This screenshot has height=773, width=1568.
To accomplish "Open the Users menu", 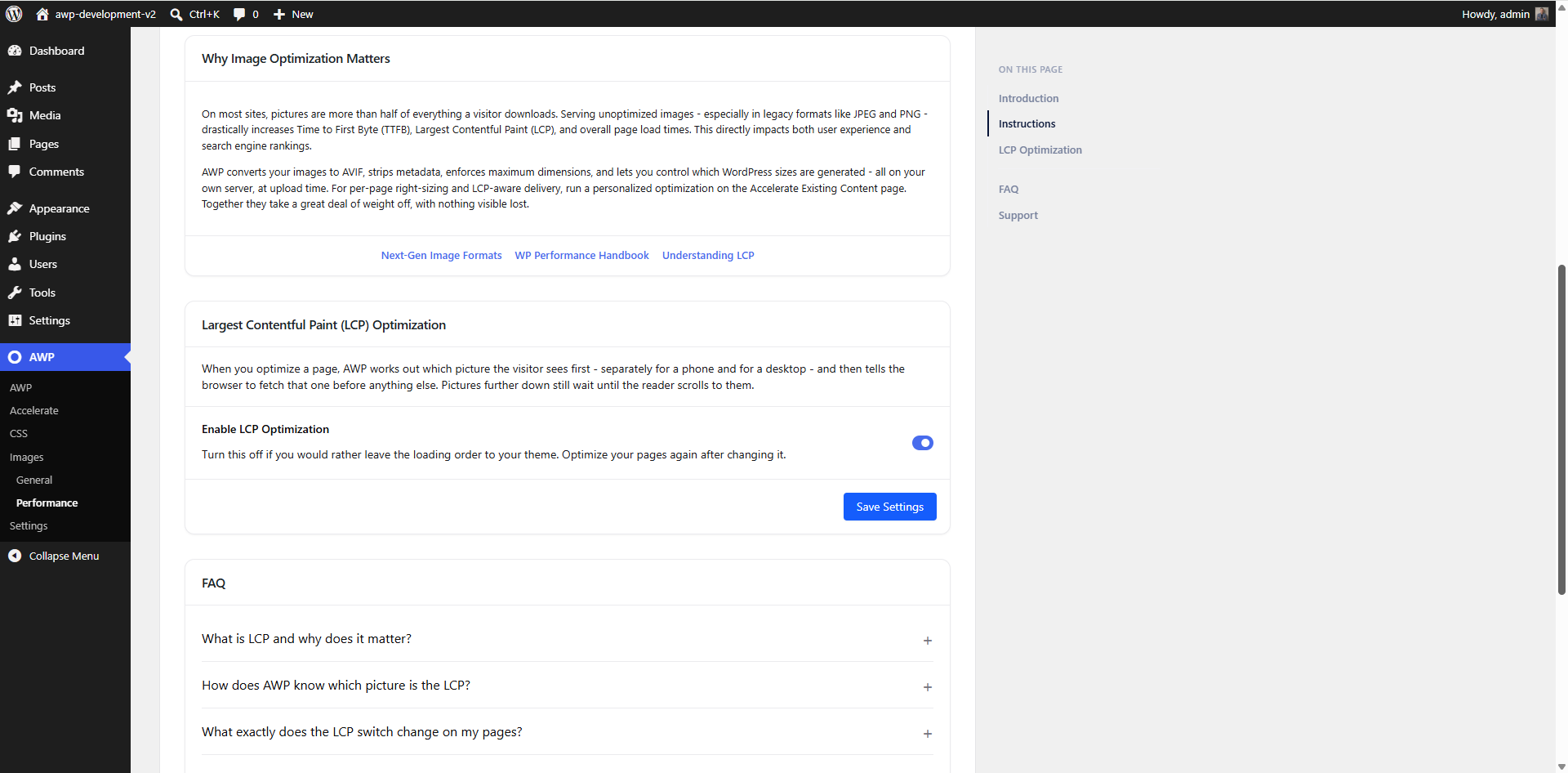I will point(65,264).
